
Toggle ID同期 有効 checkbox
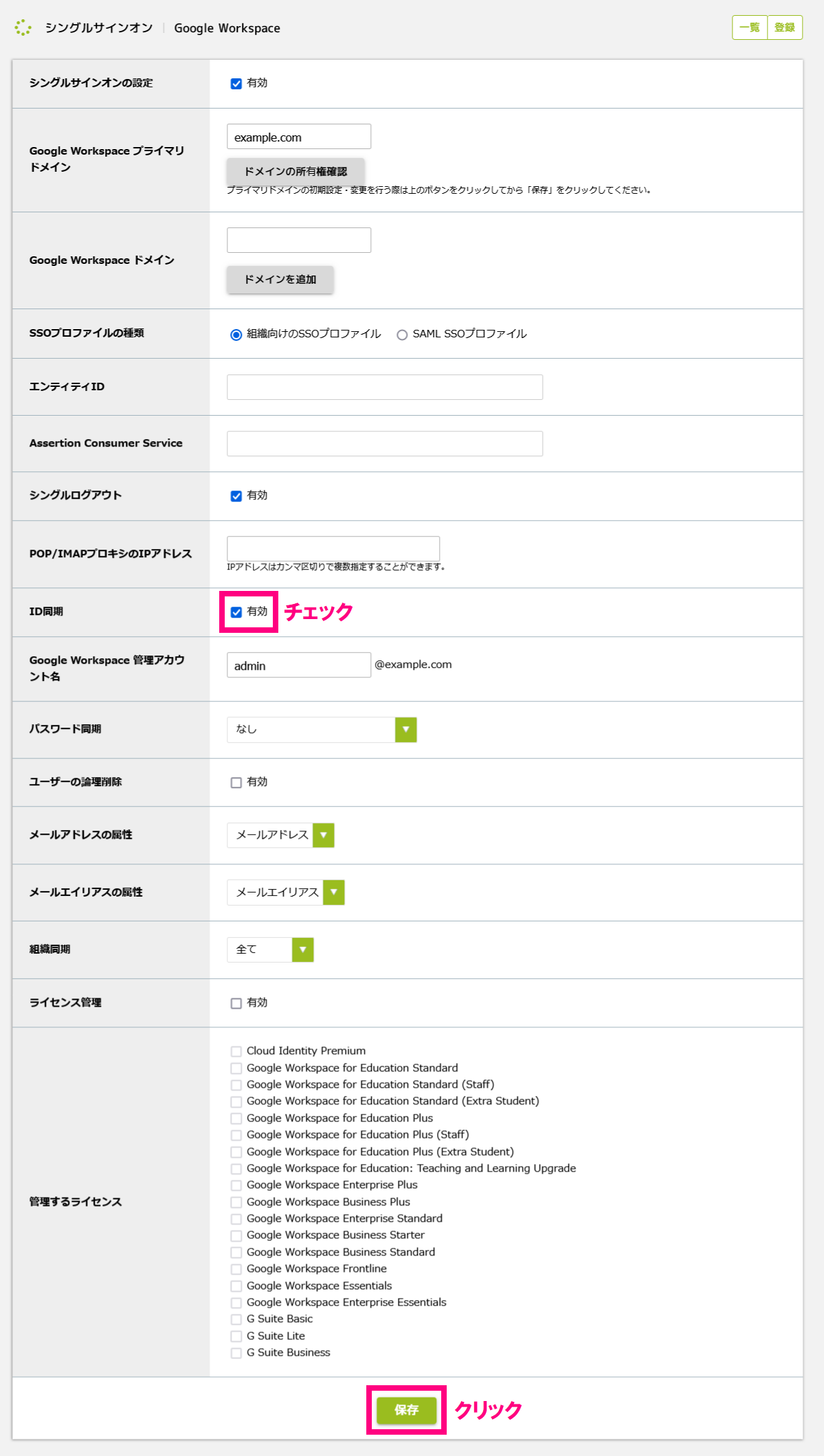point(236,612)
